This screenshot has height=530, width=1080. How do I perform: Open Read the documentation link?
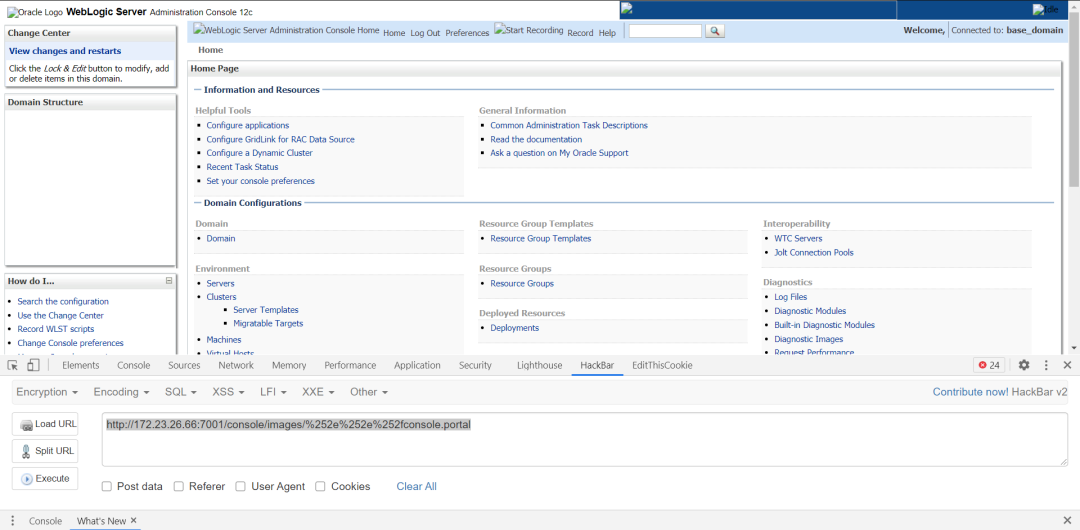[536, 139]
